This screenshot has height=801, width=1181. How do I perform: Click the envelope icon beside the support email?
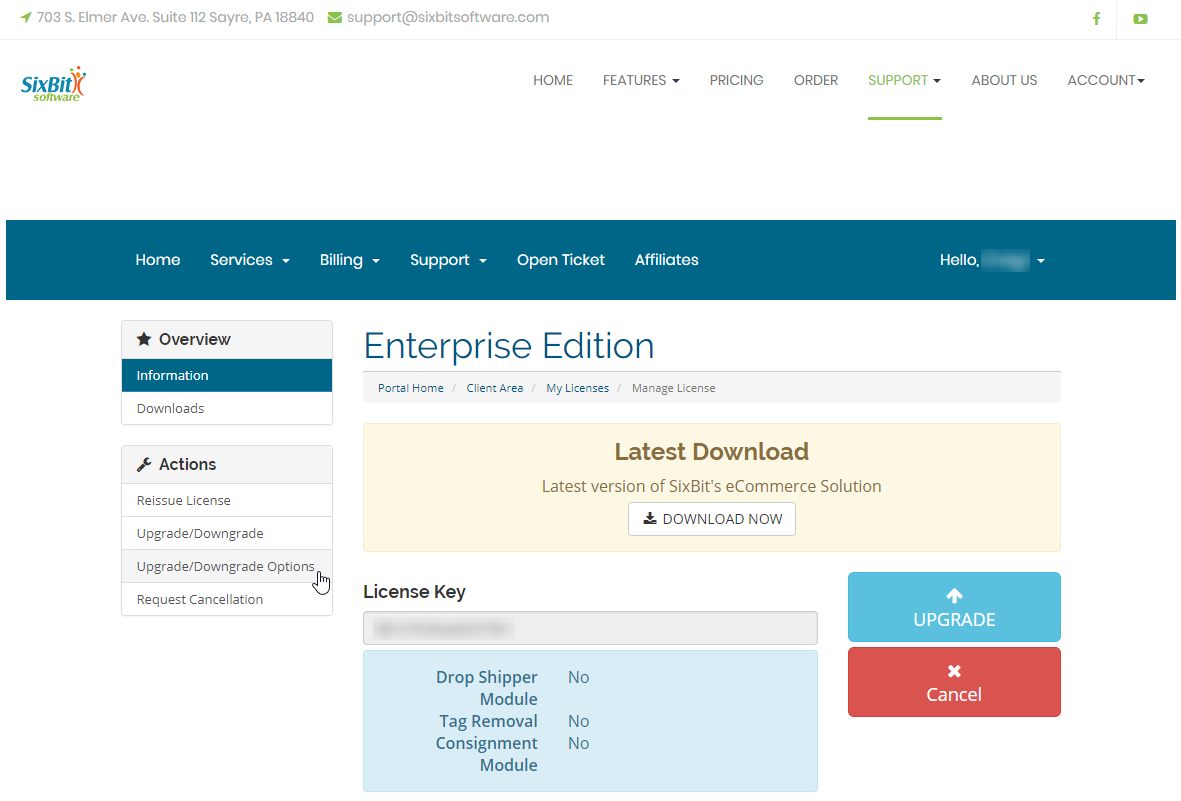point(335,17)
